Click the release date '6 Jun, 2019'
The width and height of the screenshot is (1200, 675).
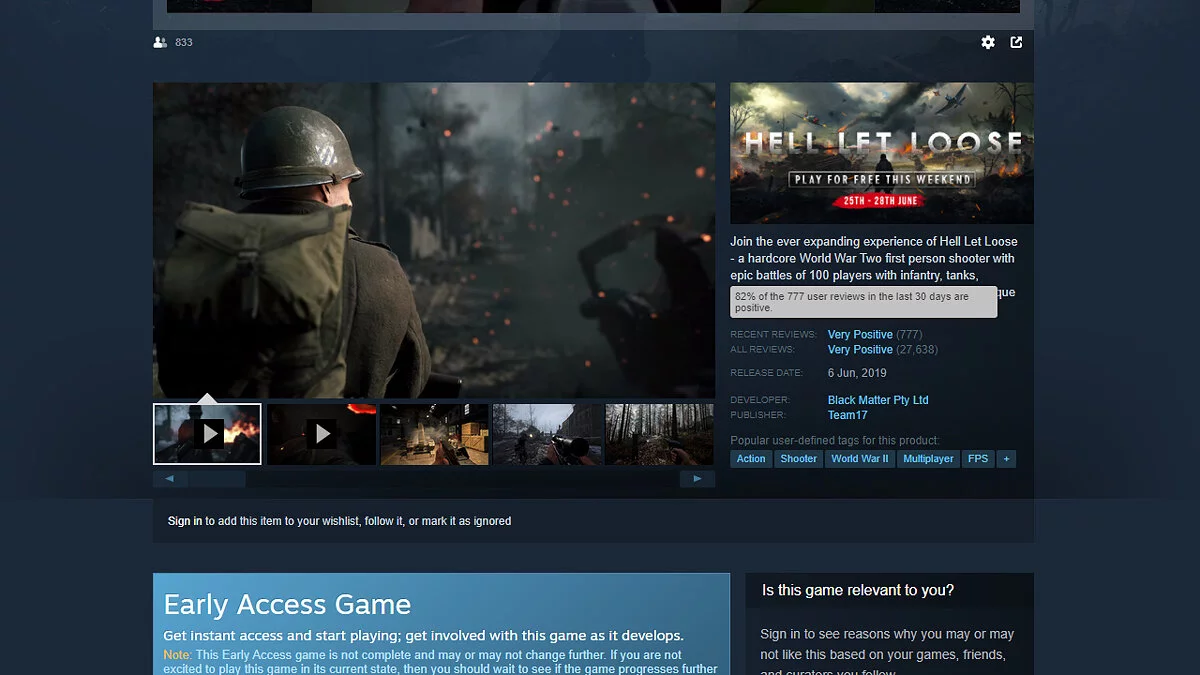coord(857,373)
